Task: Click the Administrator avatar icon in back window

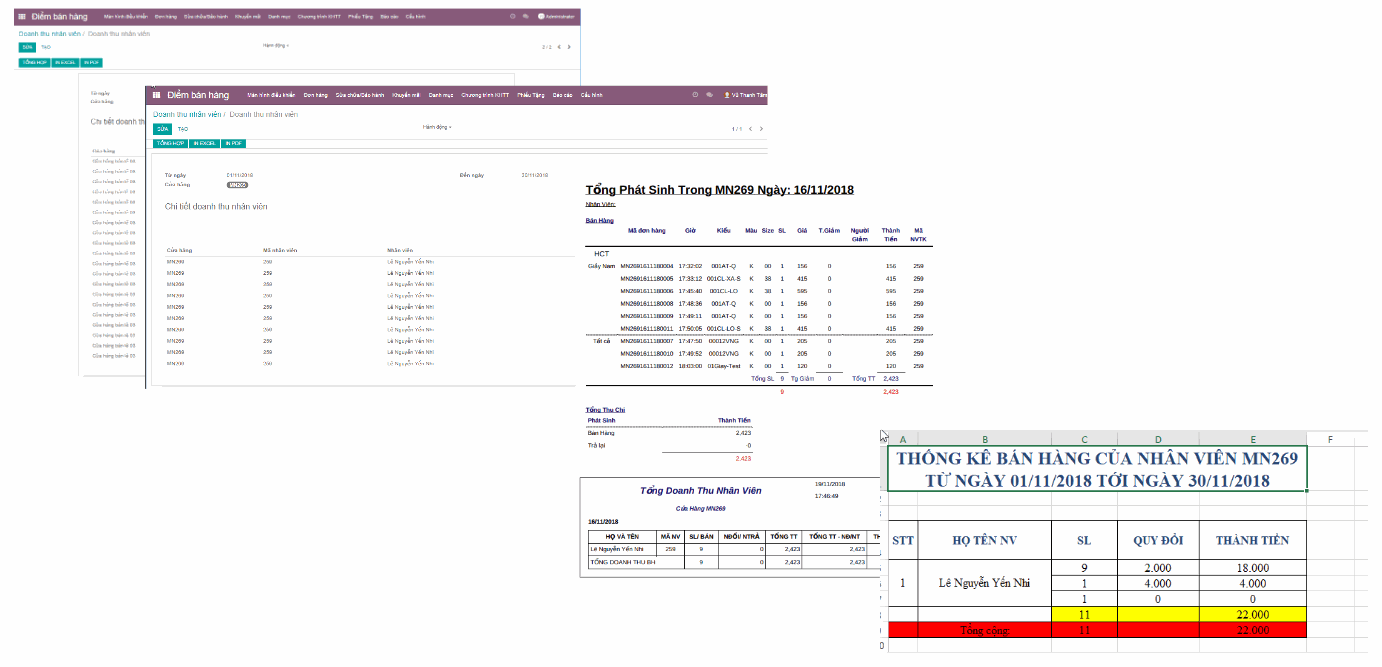Action: [542, 14]
